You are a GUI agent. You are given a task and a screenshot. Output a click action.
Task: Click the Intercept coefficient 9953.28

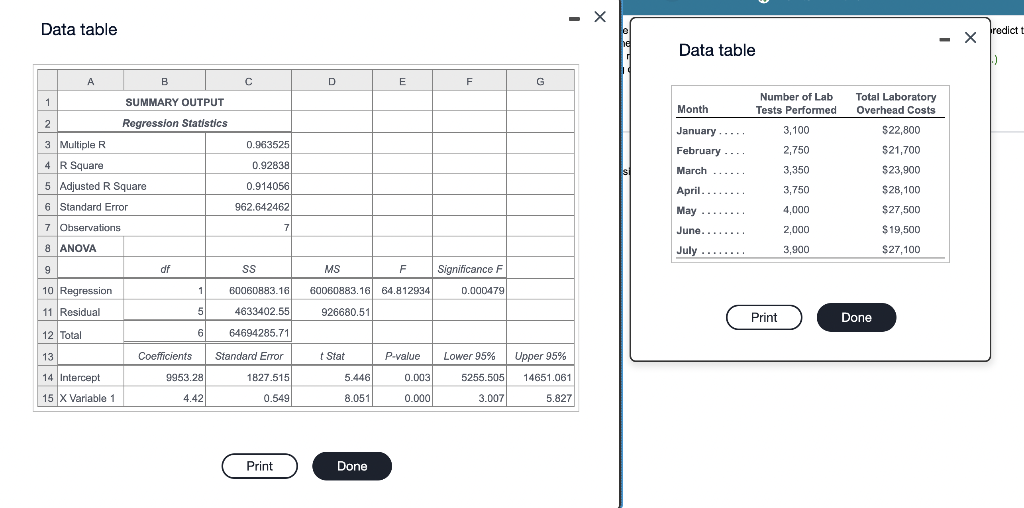click(x=185, y=377)
